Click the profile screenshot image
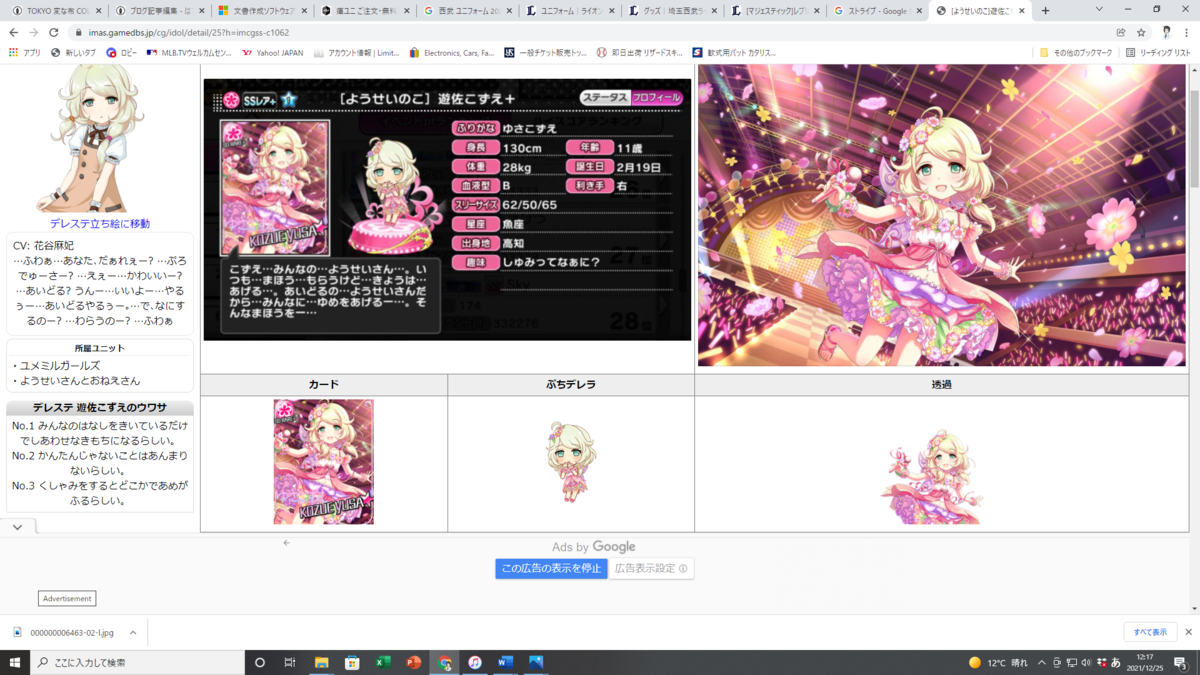The image size is (1200, 675). click(447, 210)
